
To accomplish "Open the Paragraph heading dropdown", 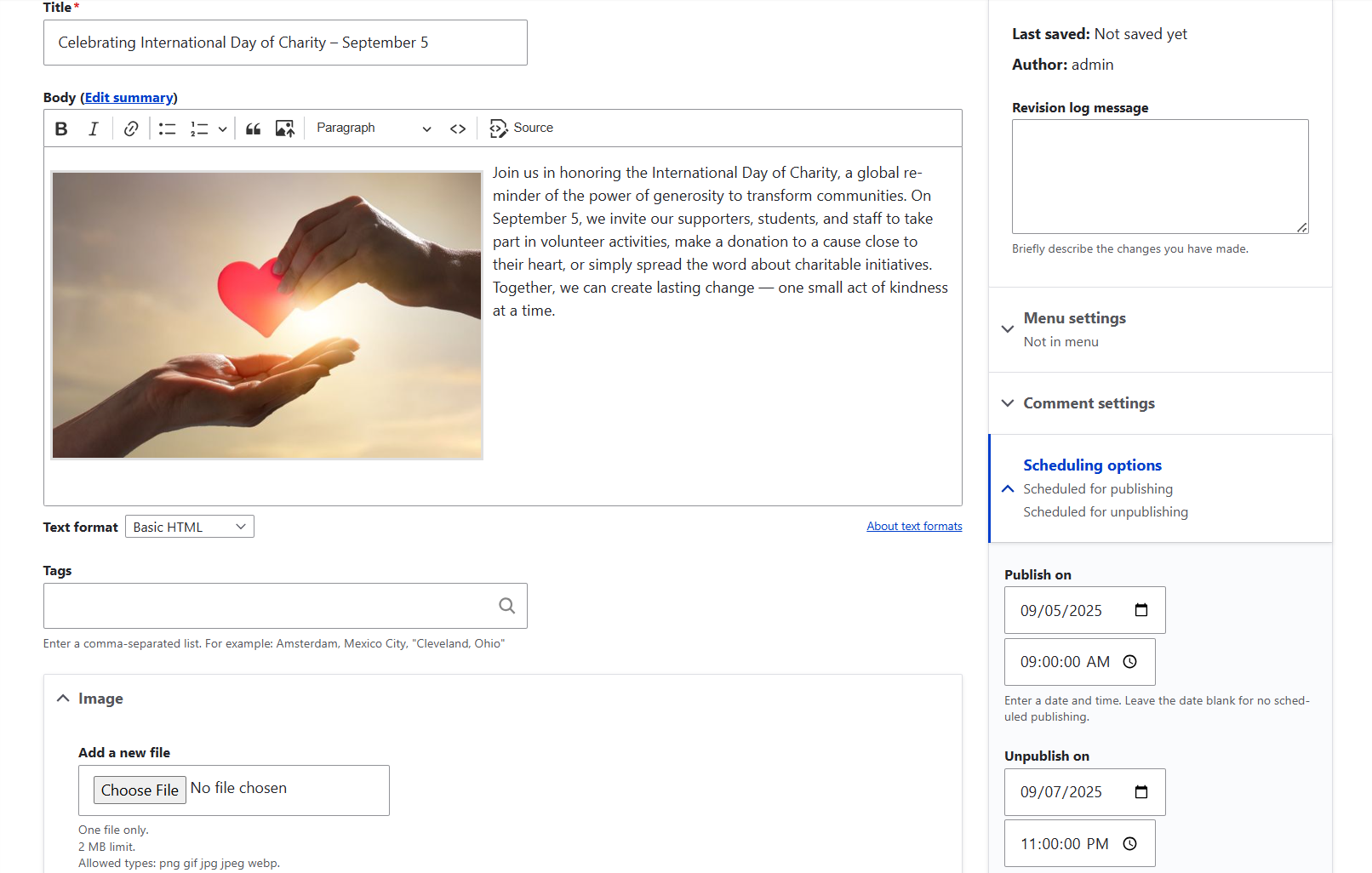I will pos(373,128).
